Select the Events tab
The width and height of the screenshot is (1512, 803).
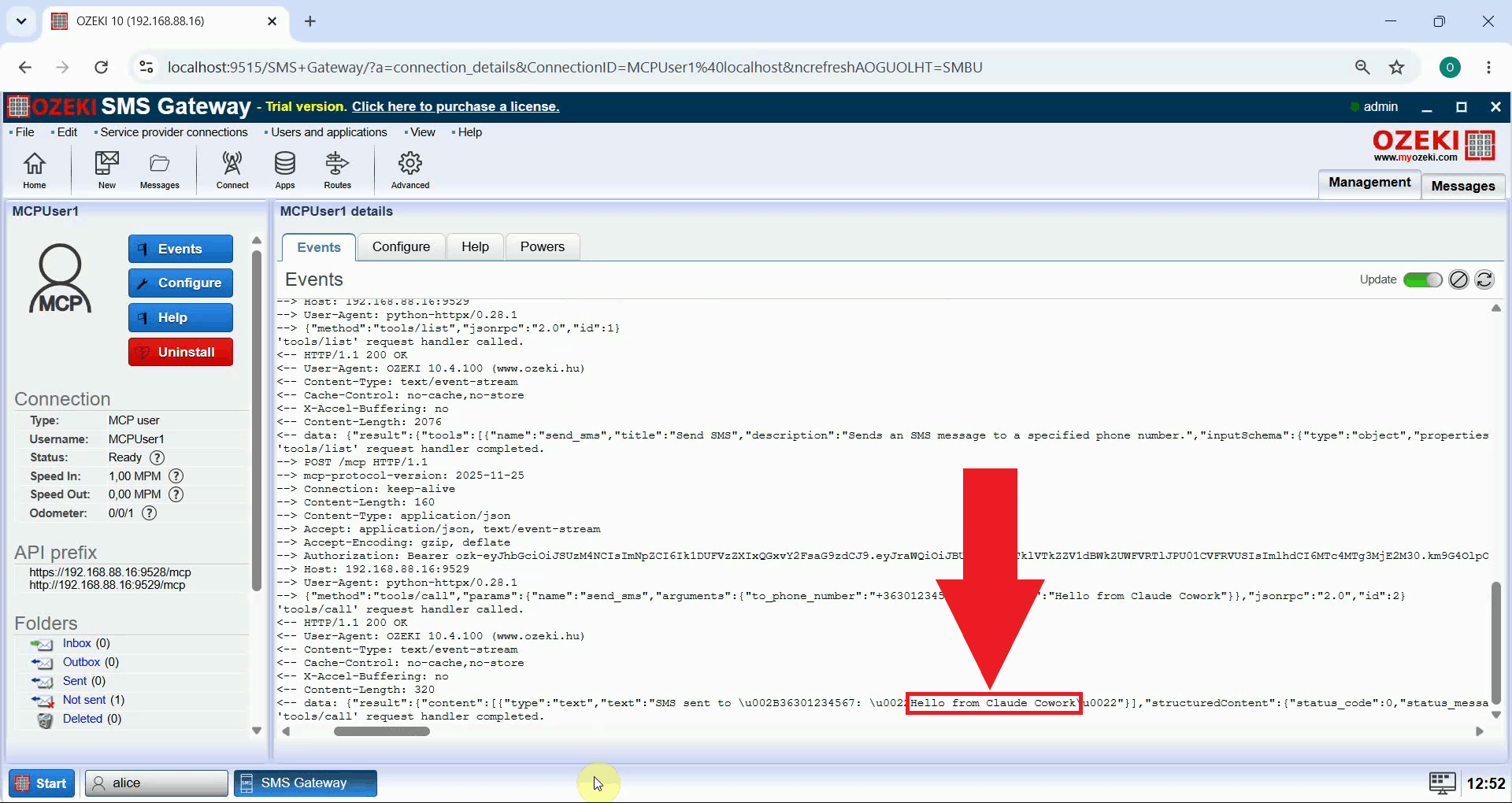319,247
